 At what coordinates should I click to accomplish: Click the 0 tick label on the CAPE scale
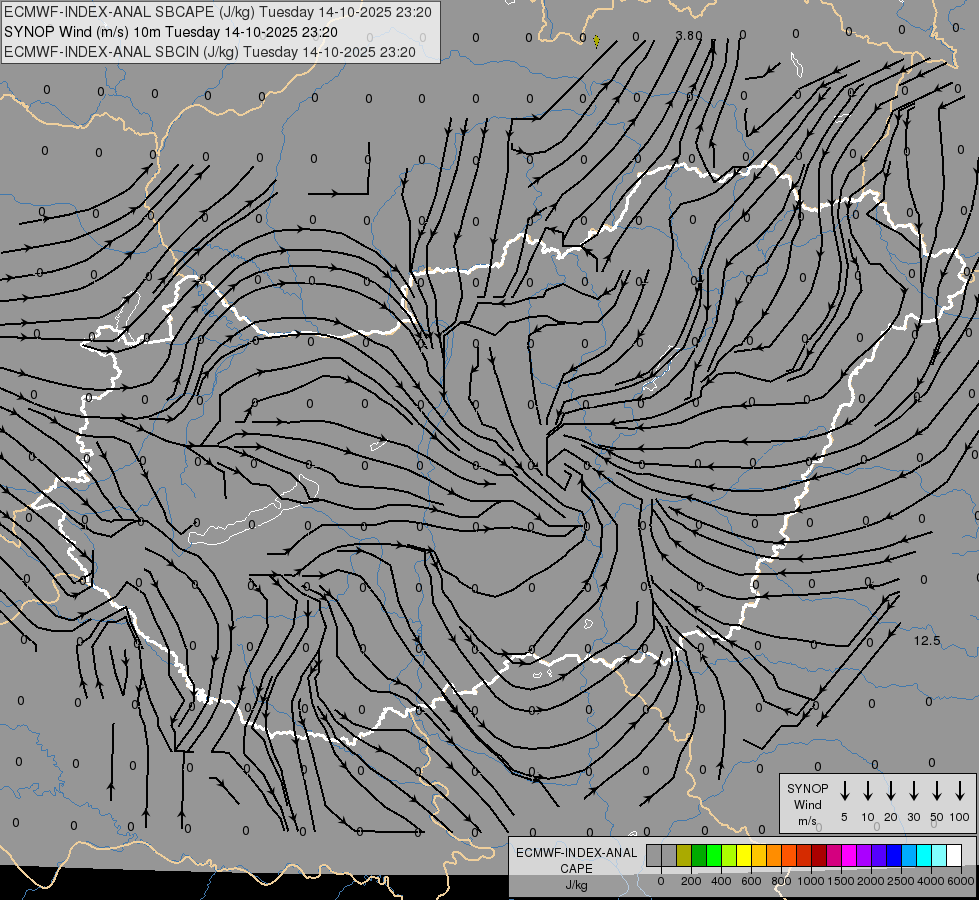[661, 881]
